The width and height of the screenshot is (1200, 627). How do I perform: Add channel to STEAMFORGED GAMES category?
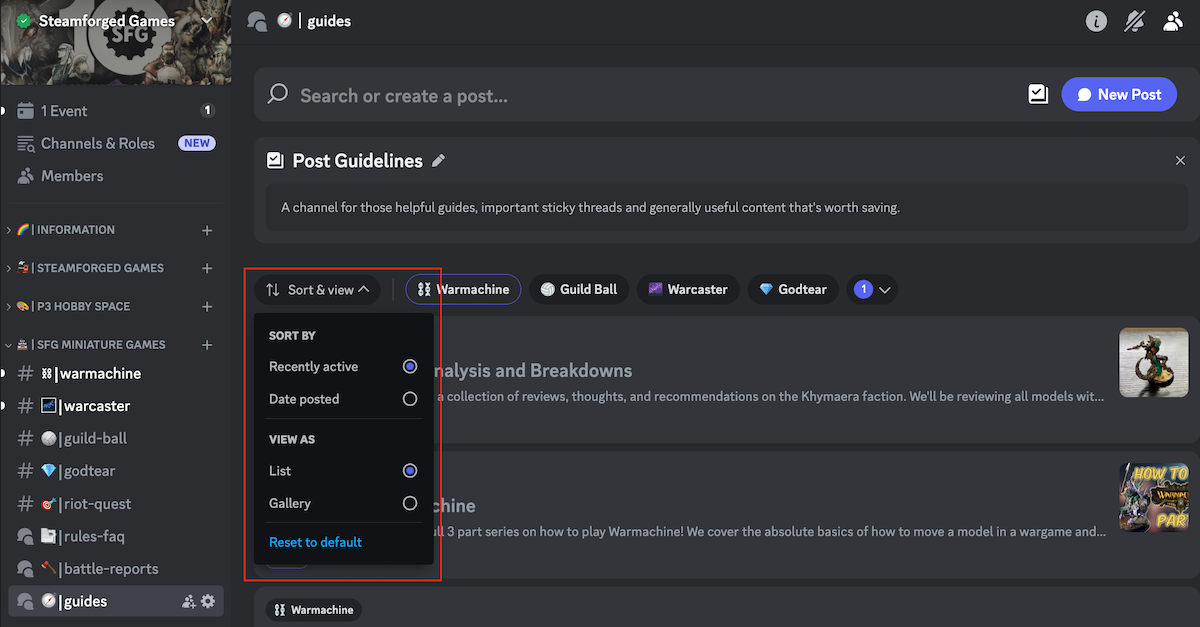(207, 268)
